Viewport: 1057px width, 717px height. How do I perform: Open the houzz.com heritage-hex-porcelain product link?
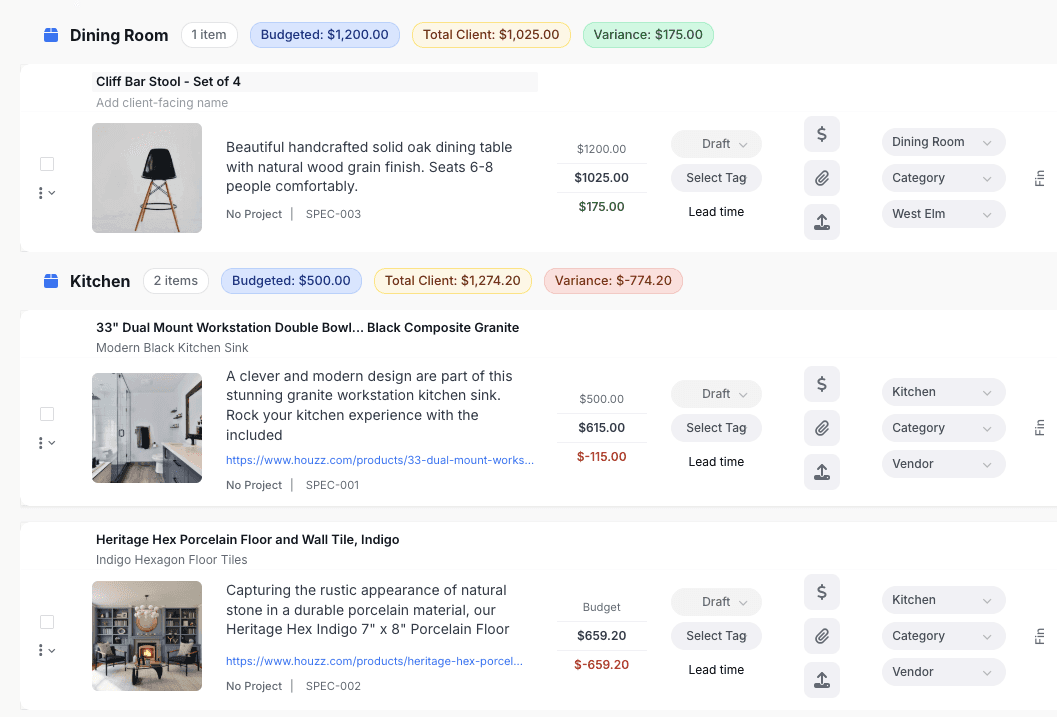pyautogui.click(x=374, y=661)
